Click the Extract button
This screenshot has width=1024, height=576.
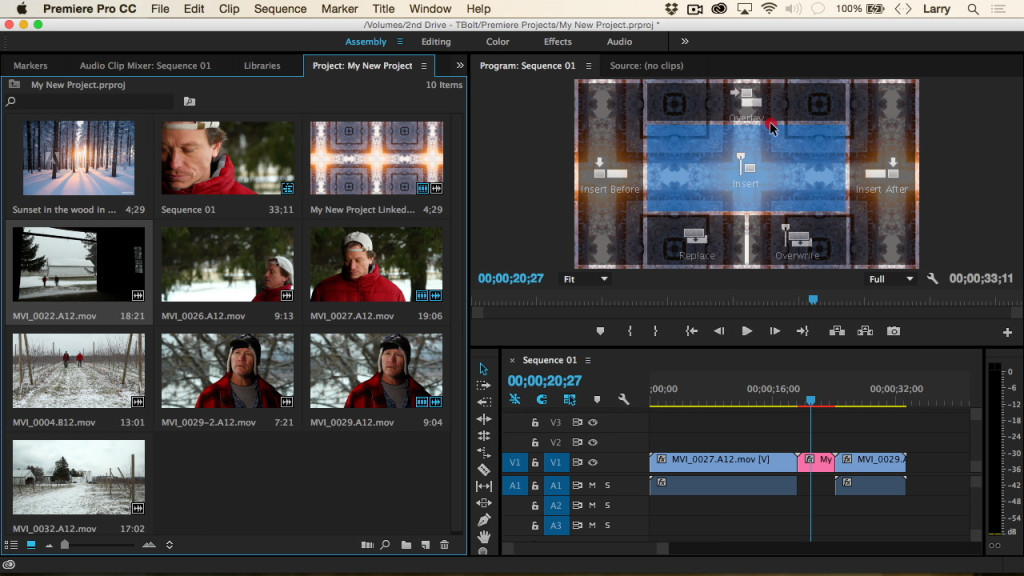[x=865, y=331]
